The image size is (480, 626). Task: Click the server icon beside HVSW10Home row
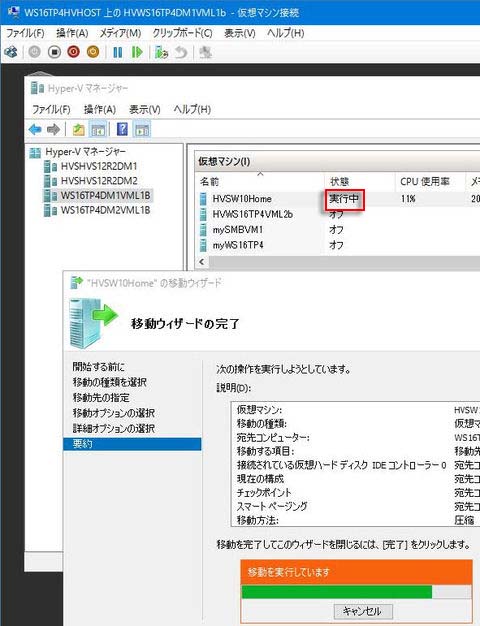(203, 198)
